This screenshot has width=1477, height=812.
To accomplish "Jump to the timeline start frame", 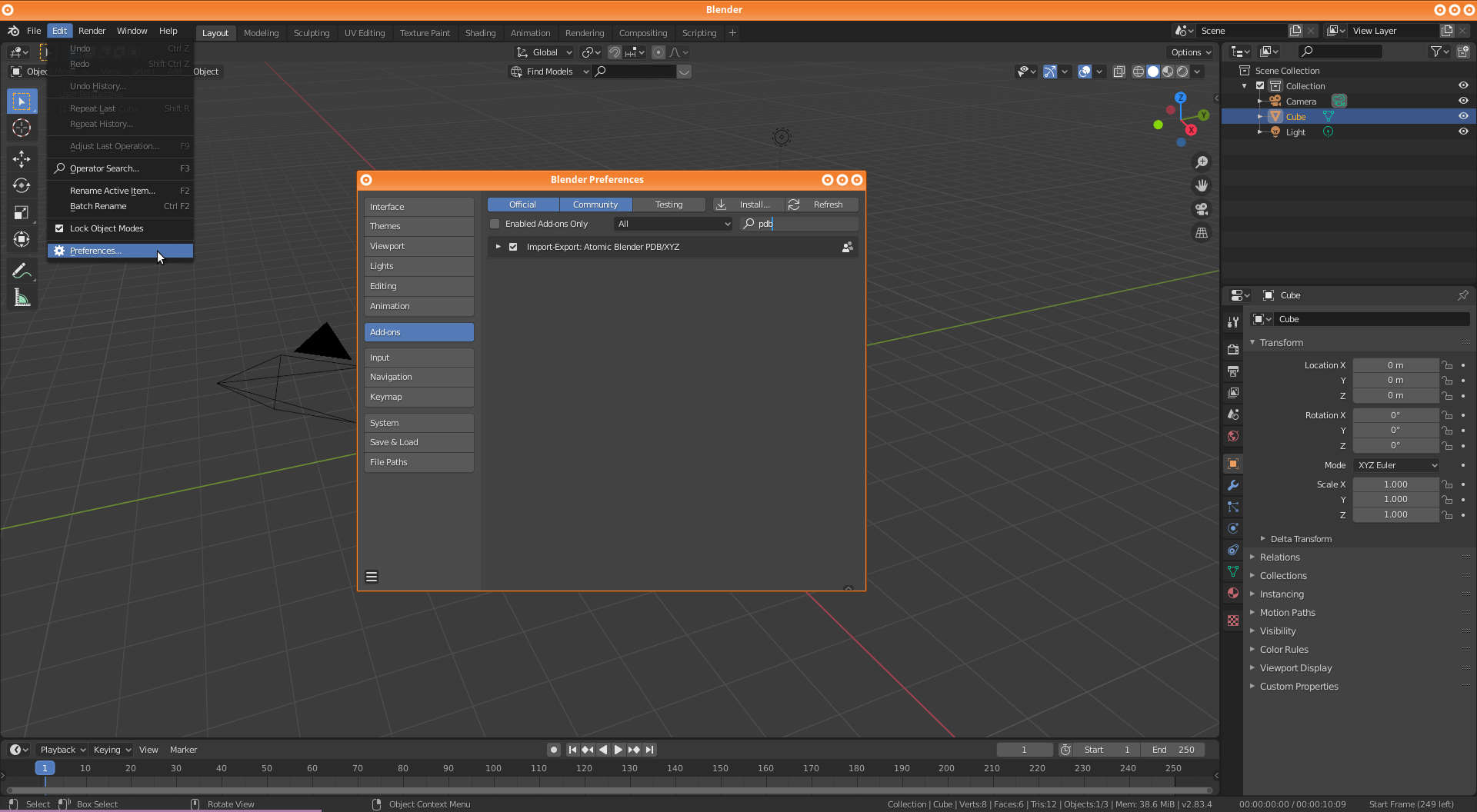I will (572, 750).
